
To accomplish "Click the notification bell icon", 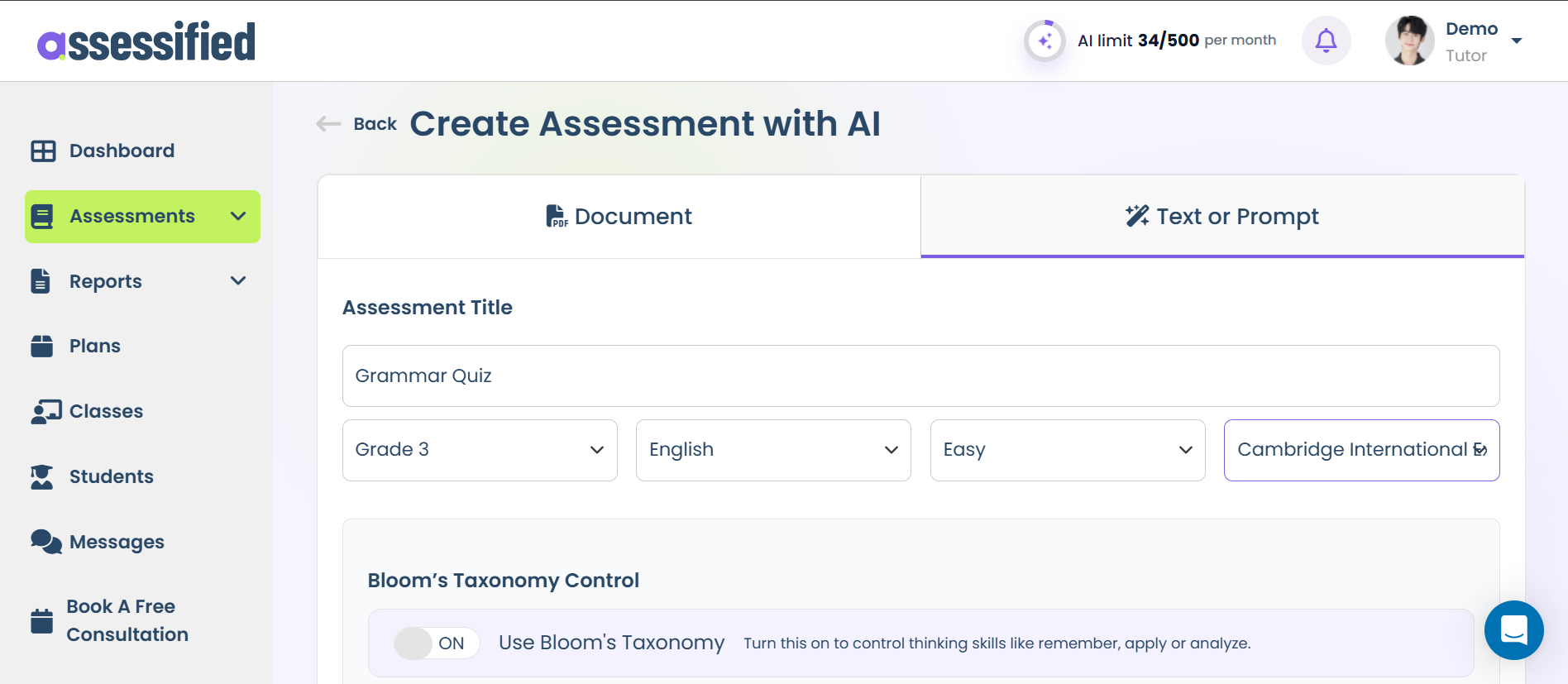I will (1326, 41).
